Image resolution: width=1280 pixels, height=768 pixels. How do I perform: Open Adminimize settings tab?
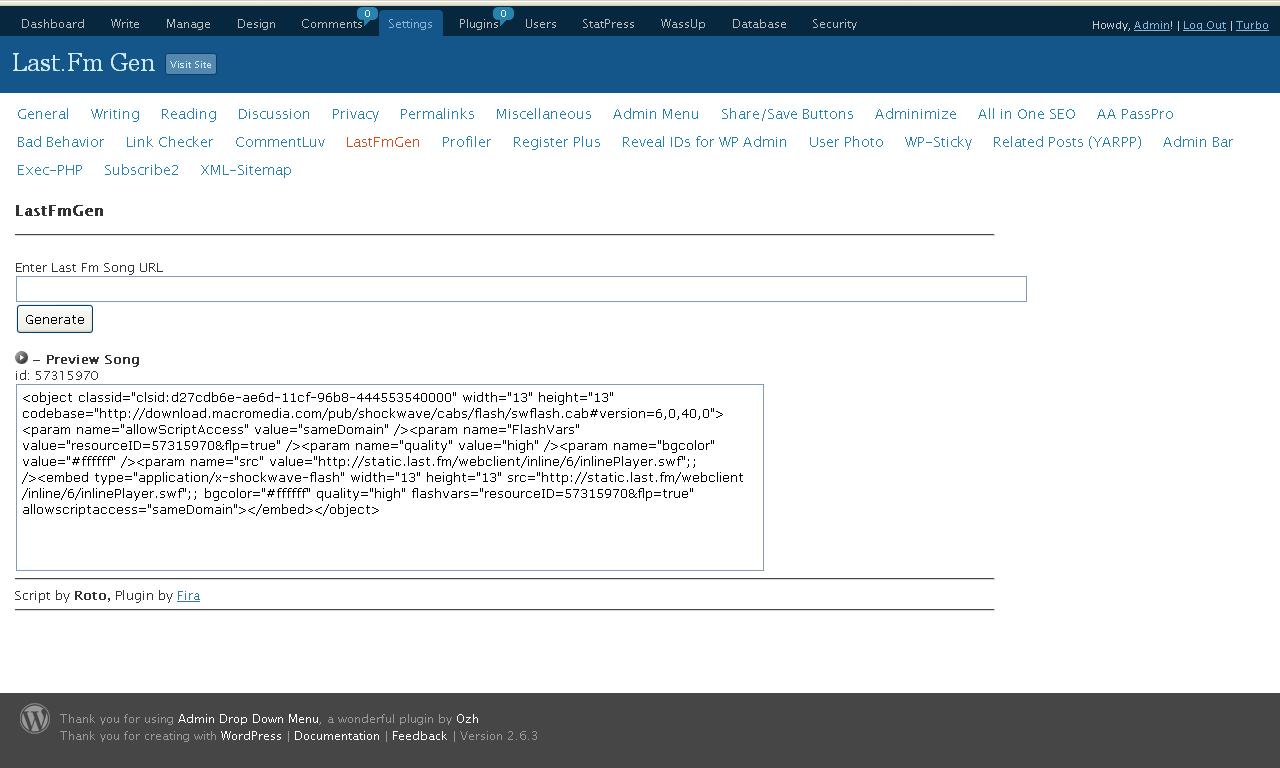point(916,114)
